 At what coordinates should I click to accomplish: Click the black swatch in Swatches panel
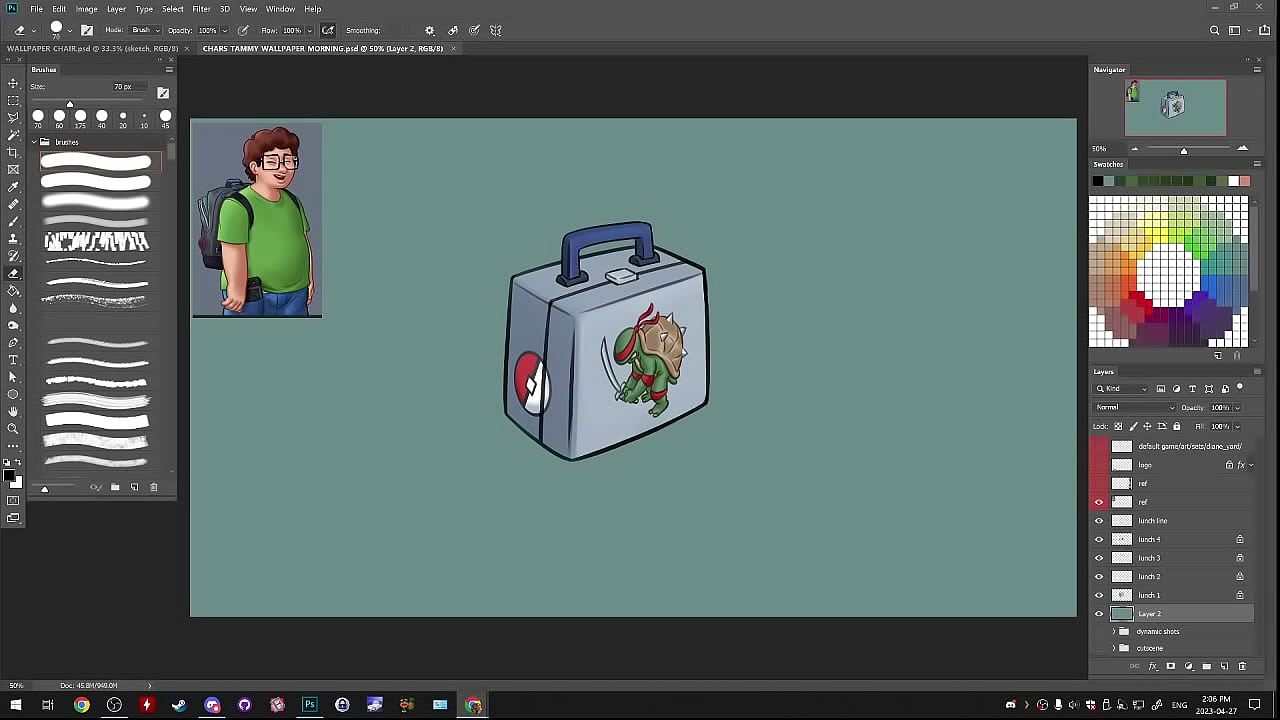[x=1098, y=181]
